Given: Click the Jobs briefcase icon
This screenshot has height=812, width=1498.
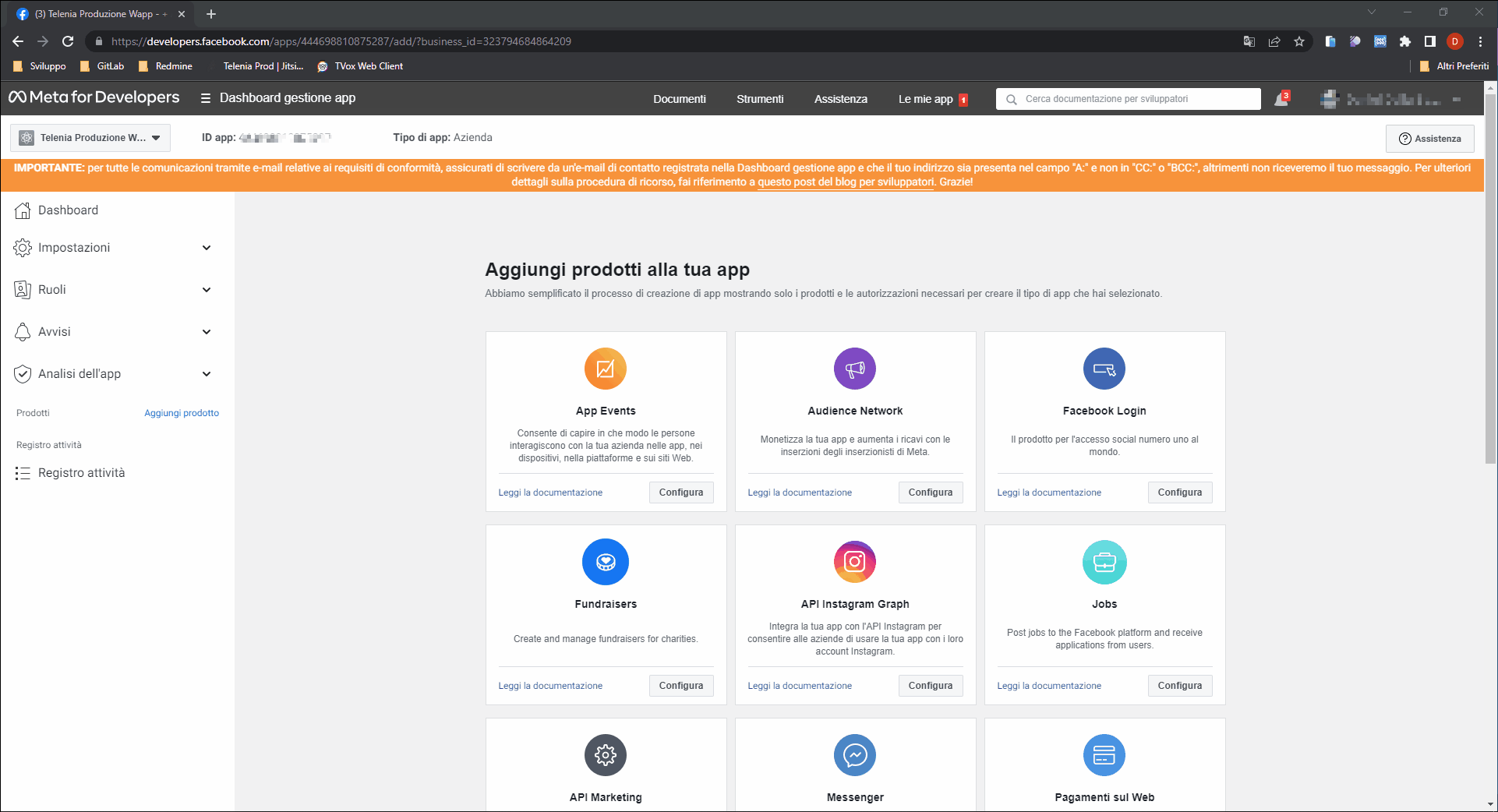Looking at the screenshot, I should [x=1104, y=562].
